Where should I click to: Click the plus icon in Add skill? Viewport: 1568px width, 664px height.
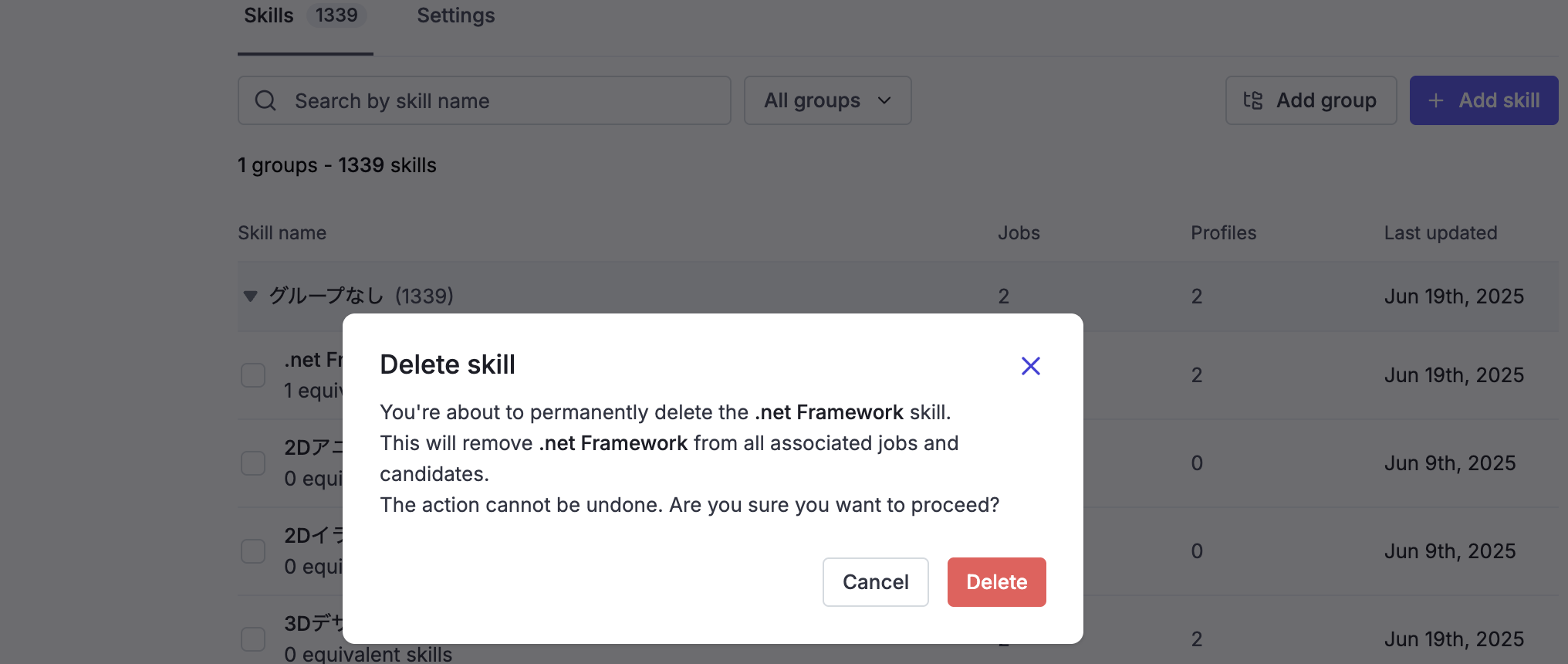[x=1435, y=100]
